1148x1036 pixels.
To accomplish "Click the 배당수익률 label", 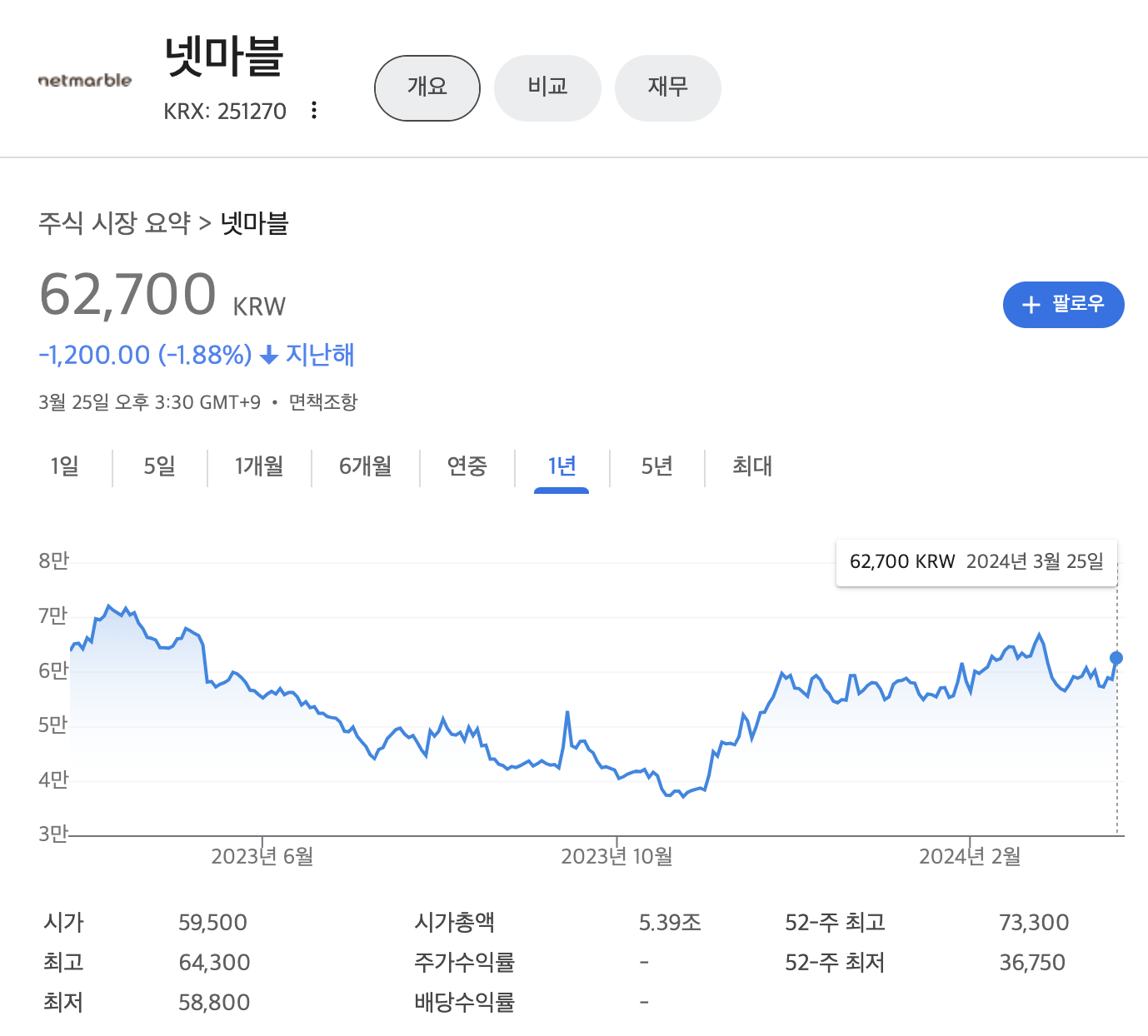I will [x=465, y=1003].
